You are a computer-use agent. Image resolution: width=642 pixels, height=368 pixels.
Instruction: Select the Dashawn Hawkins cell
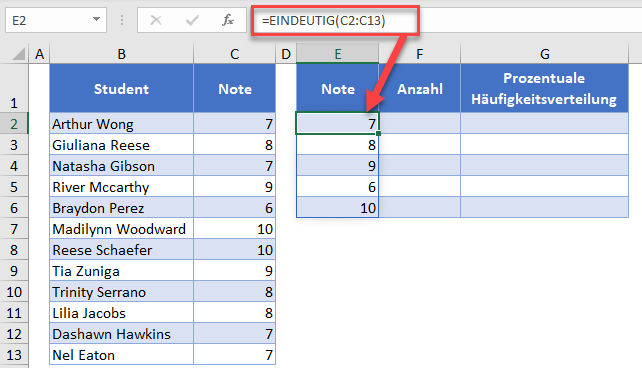(121, 334)
